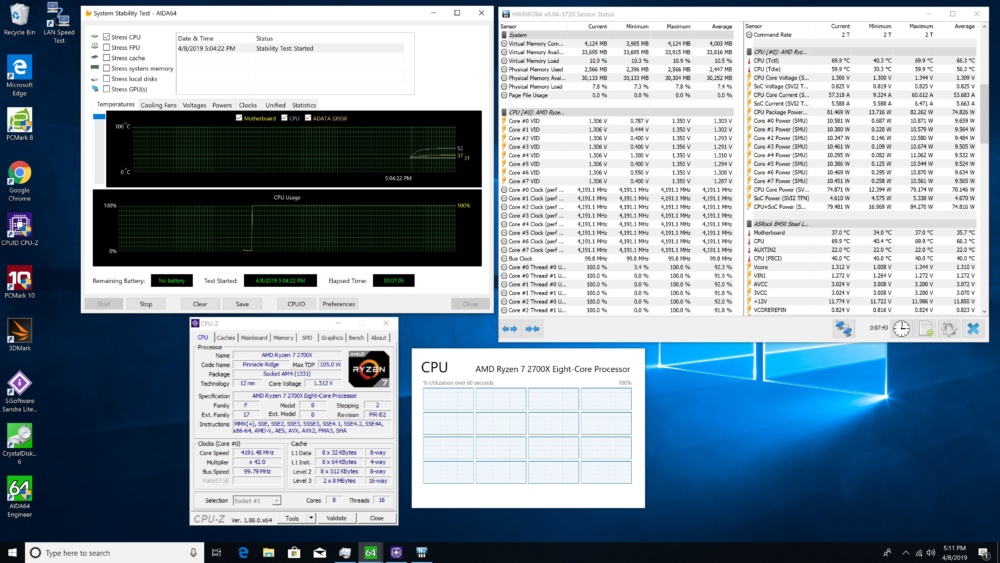
Task: Click HWiNFO network remote connection icon
Action: (x=844, y=328)
